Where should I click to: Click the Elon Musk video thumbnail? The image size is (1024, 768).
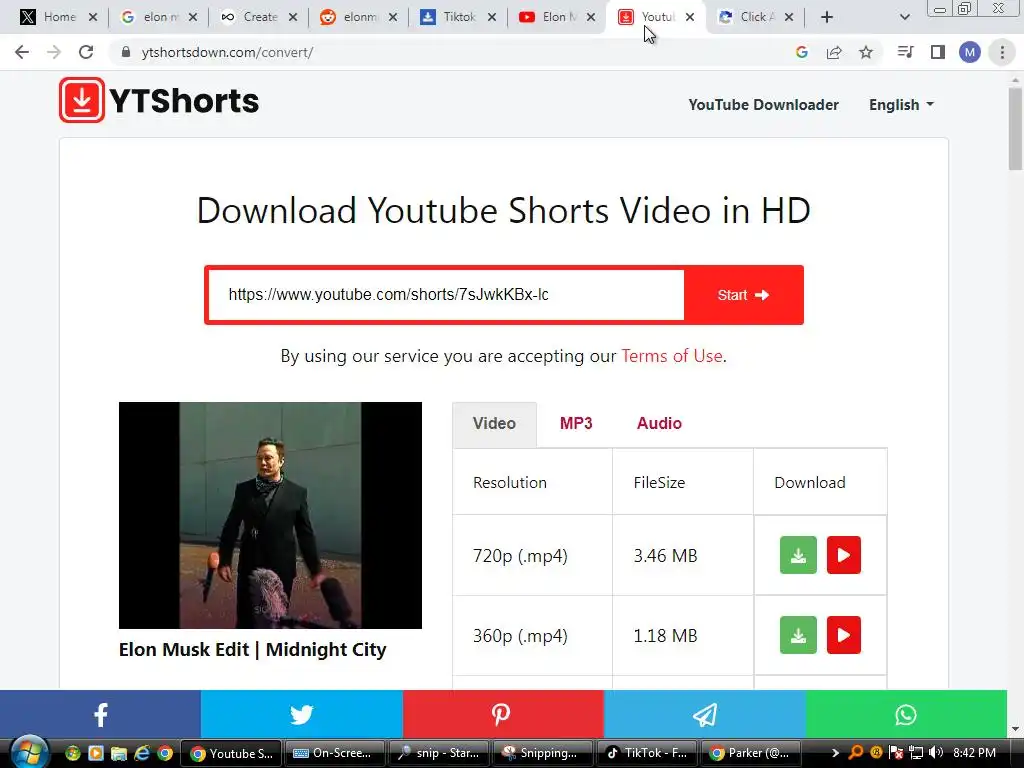[x=270, y=515]
